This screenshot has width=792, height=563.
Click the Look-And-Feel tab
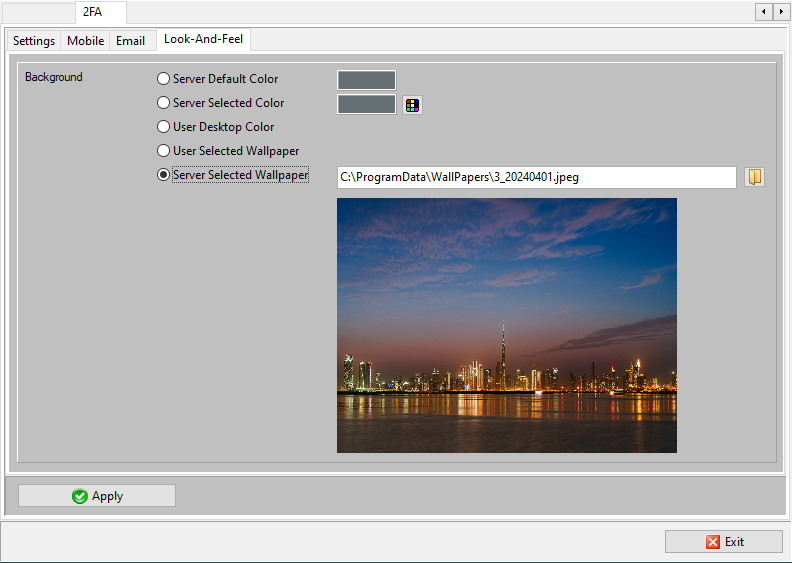tap(203, 40)
